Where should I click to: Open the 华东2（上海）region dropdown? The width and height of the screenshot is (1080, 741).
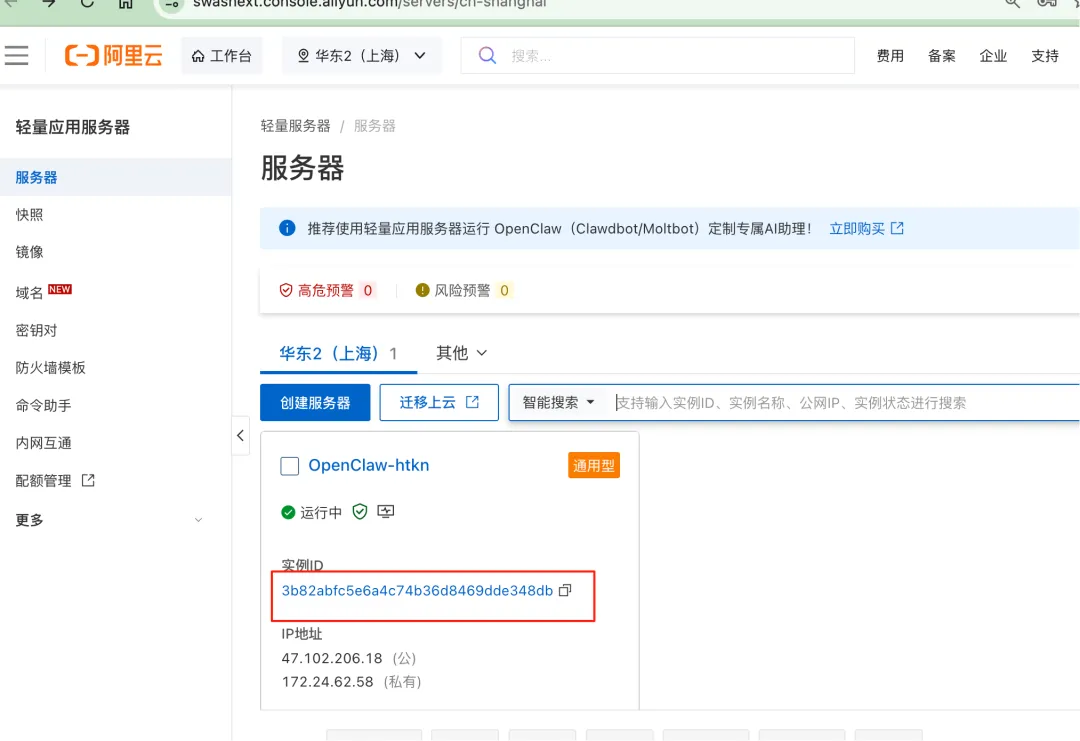click(x=362, y=56)
